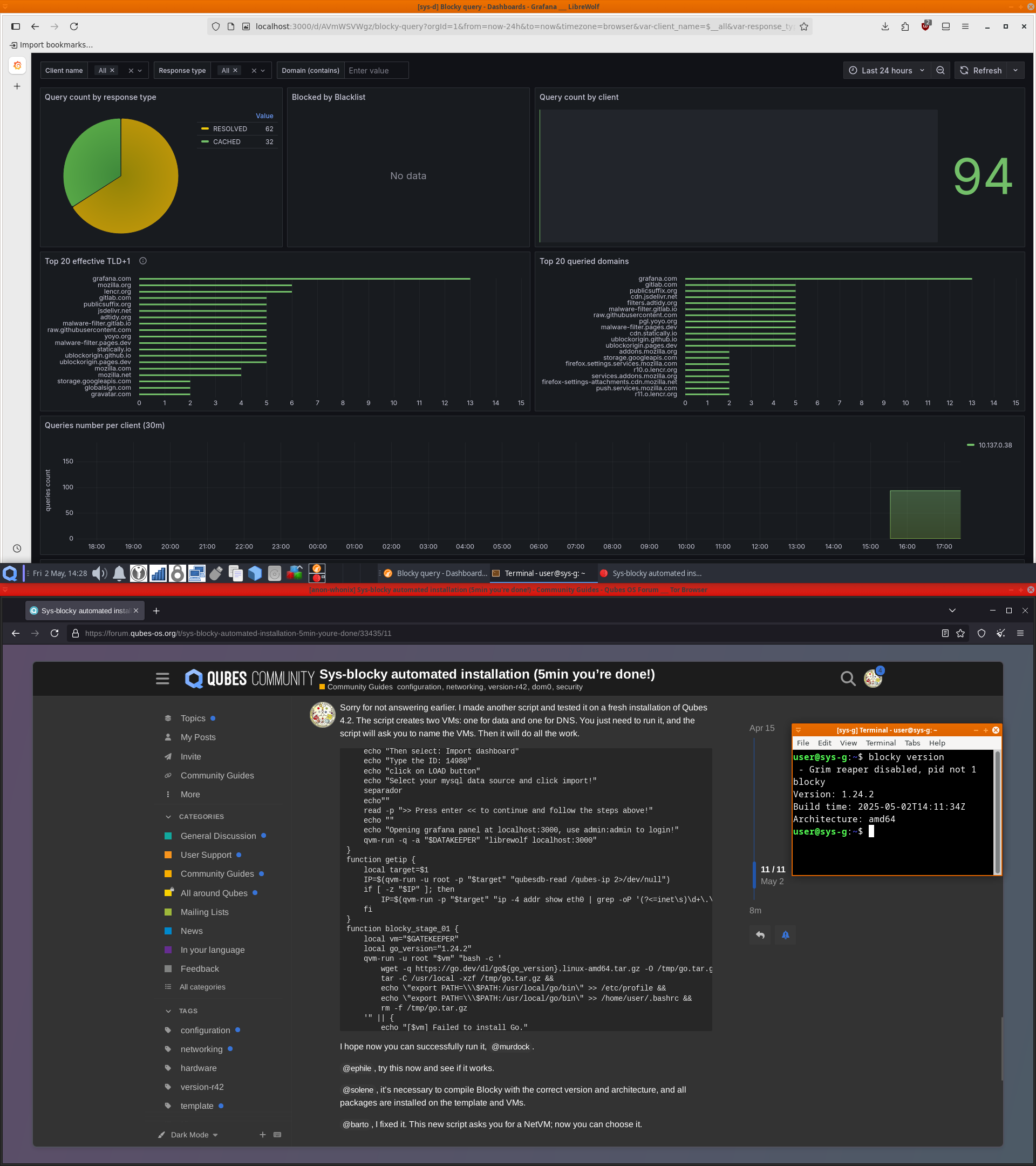This screenshot has width=1036, height=1166.
Task: Open the Terminal Help menu
Action: click(x=937, y=743)
